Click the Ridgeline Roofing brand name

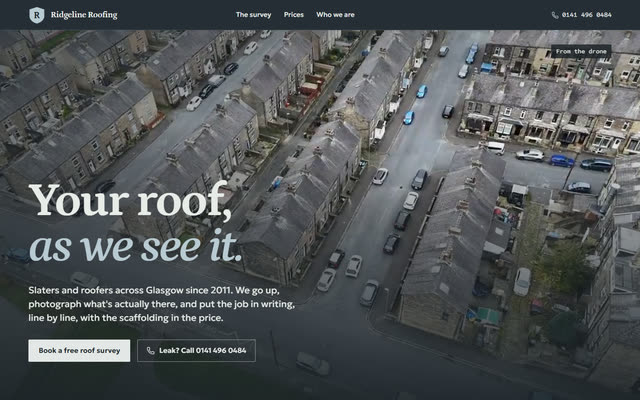coord(84,15)
